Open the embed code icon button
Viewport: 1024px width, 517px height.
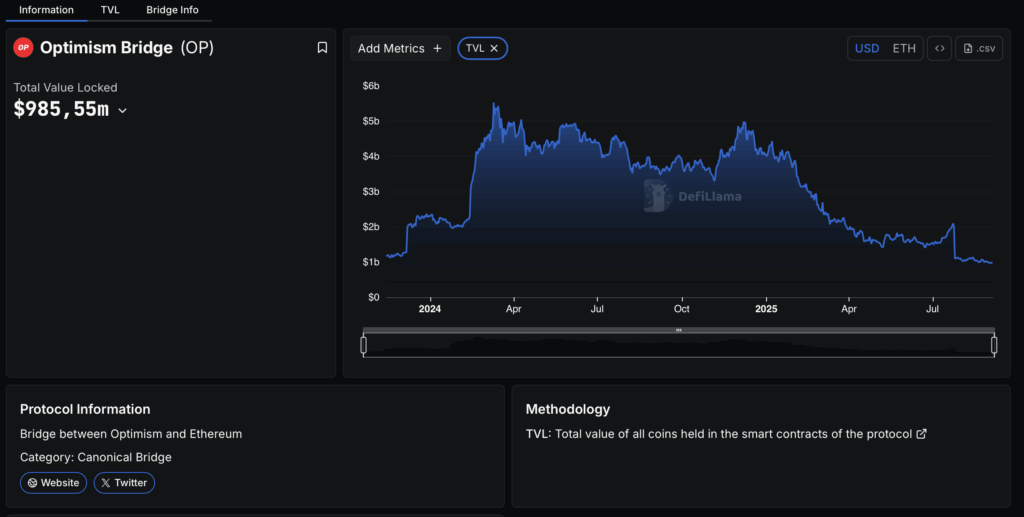[x=939, y=48]
